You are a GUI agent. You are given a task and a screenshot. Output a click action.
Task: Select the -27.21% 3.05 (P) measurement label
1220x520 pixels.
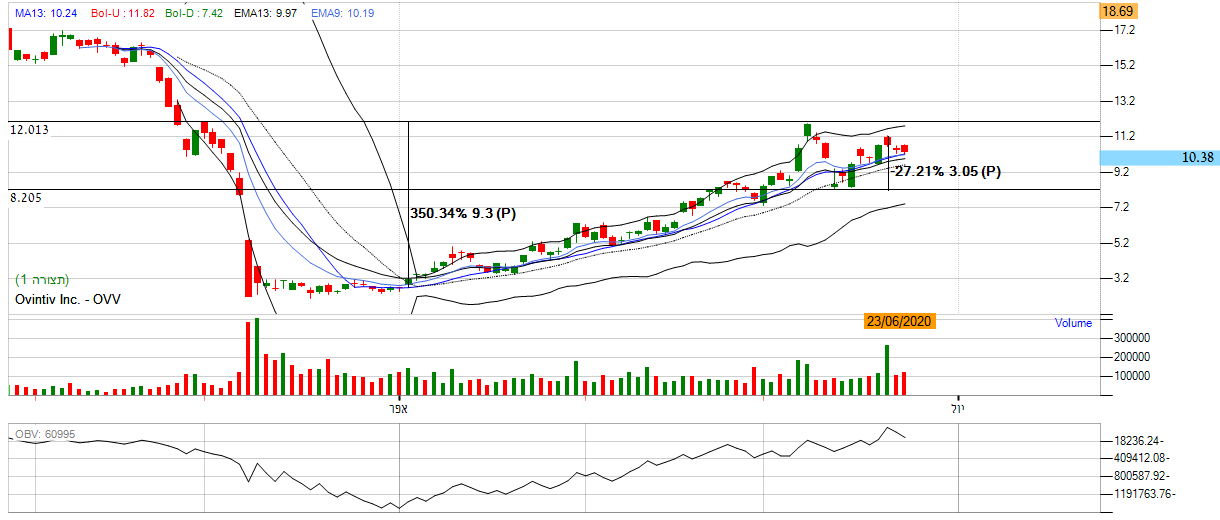pos(946,172)
